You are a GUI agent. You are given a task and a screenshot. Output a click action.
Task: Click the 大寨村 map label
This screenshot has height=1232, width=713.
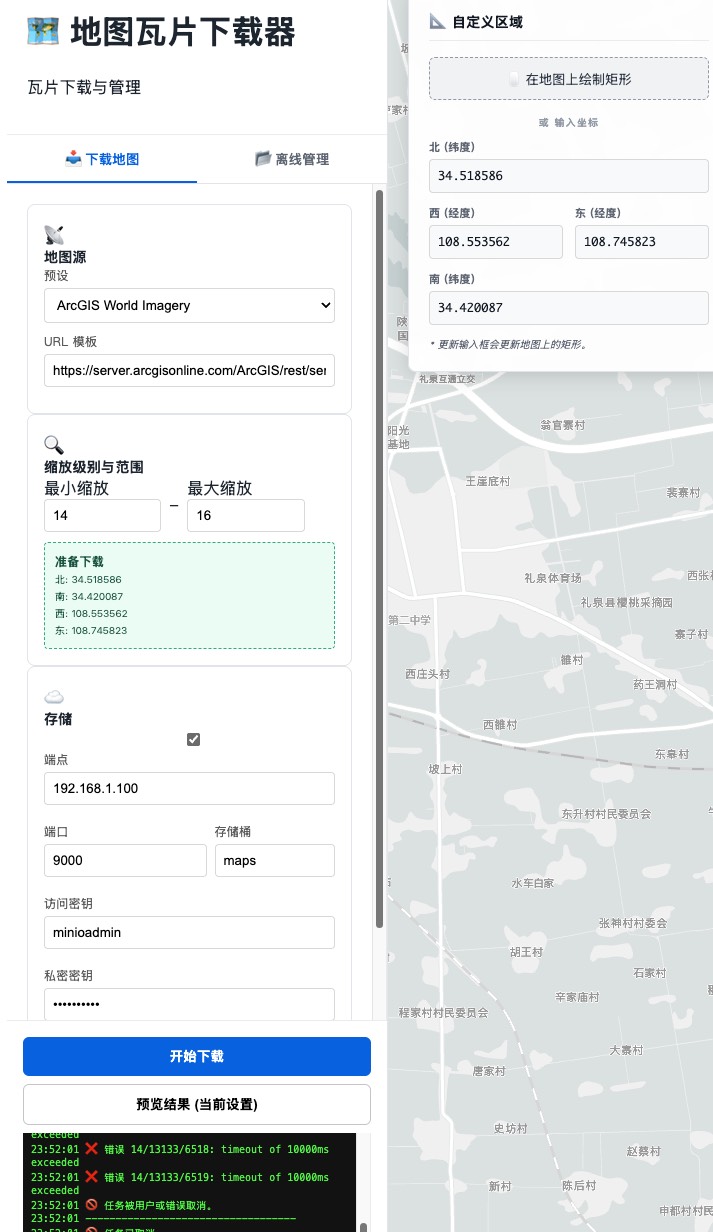tap(626, 1050)
